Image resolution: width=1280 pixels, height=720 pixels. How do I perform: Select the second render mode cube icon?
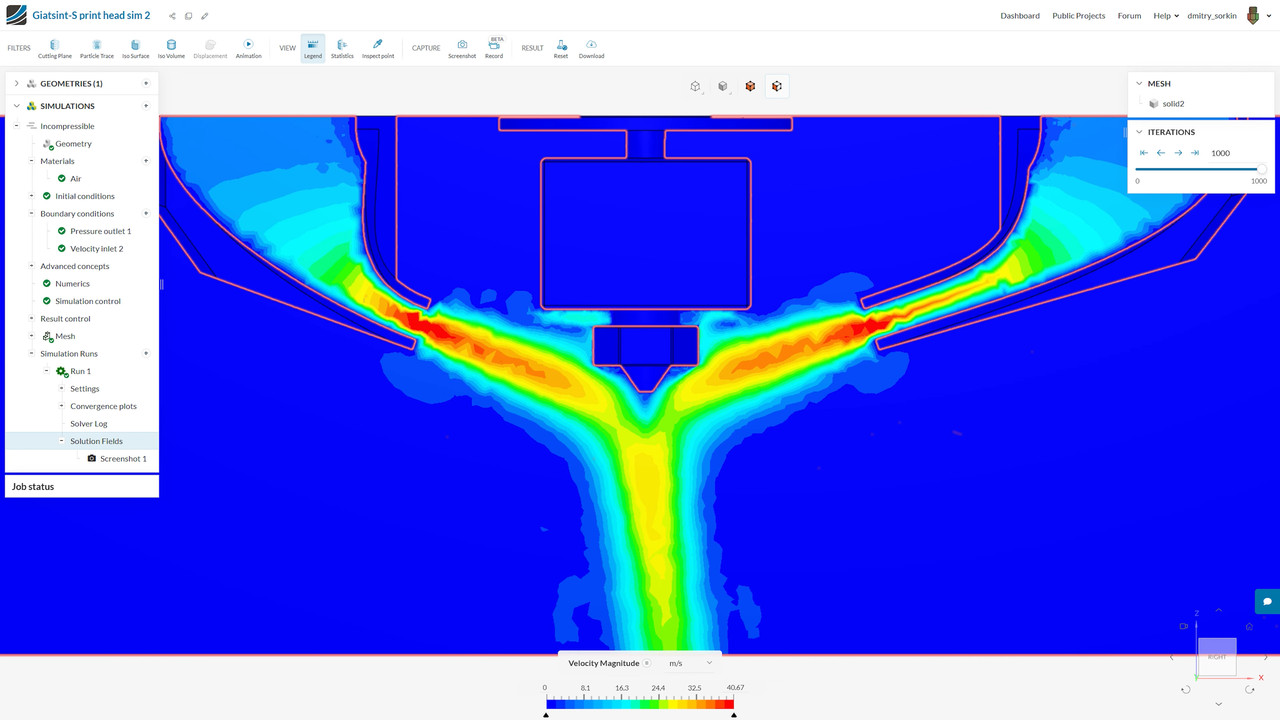pyautogui.click(x=722, y=86)
